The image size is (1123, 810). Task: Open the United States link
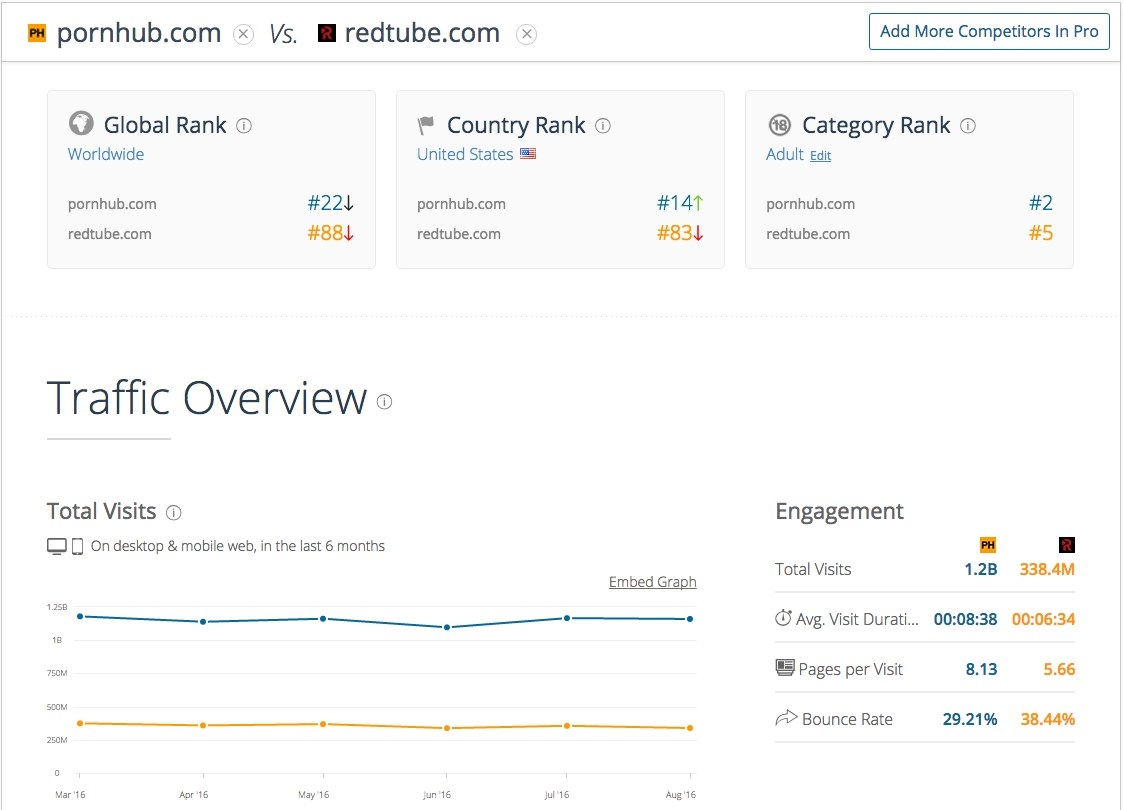point(465,154)
